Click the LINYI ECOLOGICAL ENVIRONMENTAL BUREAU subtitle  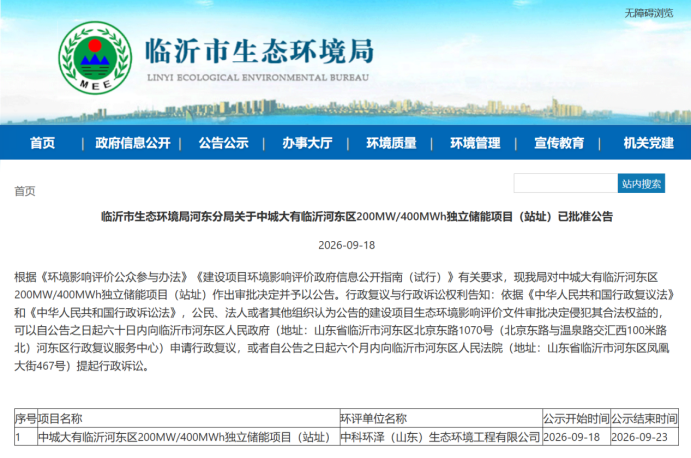(258, 78)
